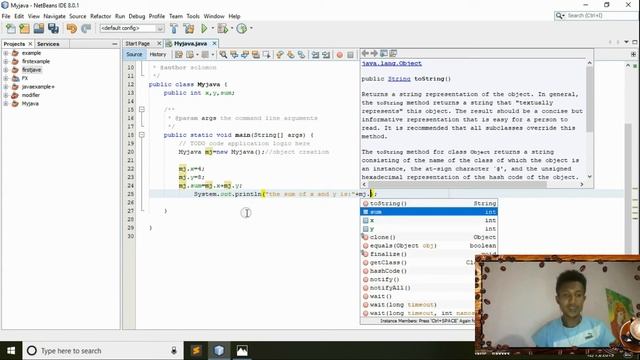Click the Javadoc popup vertical scrollbar thumb

[x=589, y=99]
